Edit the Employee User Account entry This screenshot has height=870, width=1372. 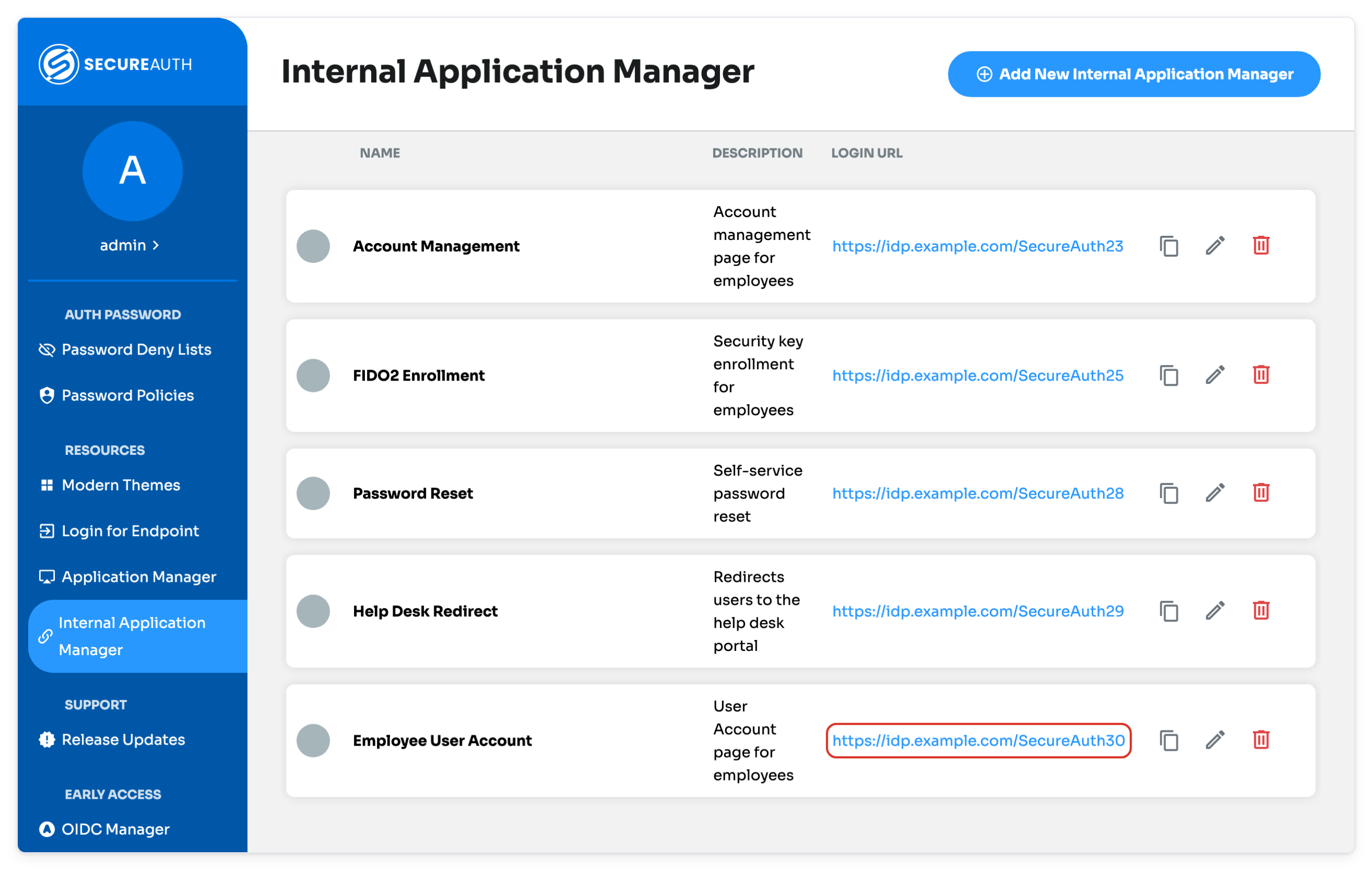tap(1215, 741)
